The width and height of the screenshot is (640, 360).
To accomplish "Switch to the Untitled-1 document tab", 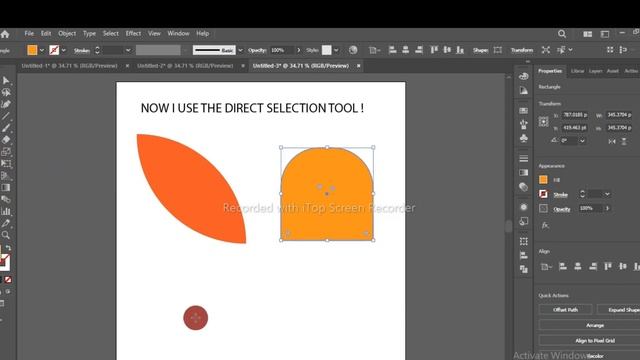I will 69,66.
